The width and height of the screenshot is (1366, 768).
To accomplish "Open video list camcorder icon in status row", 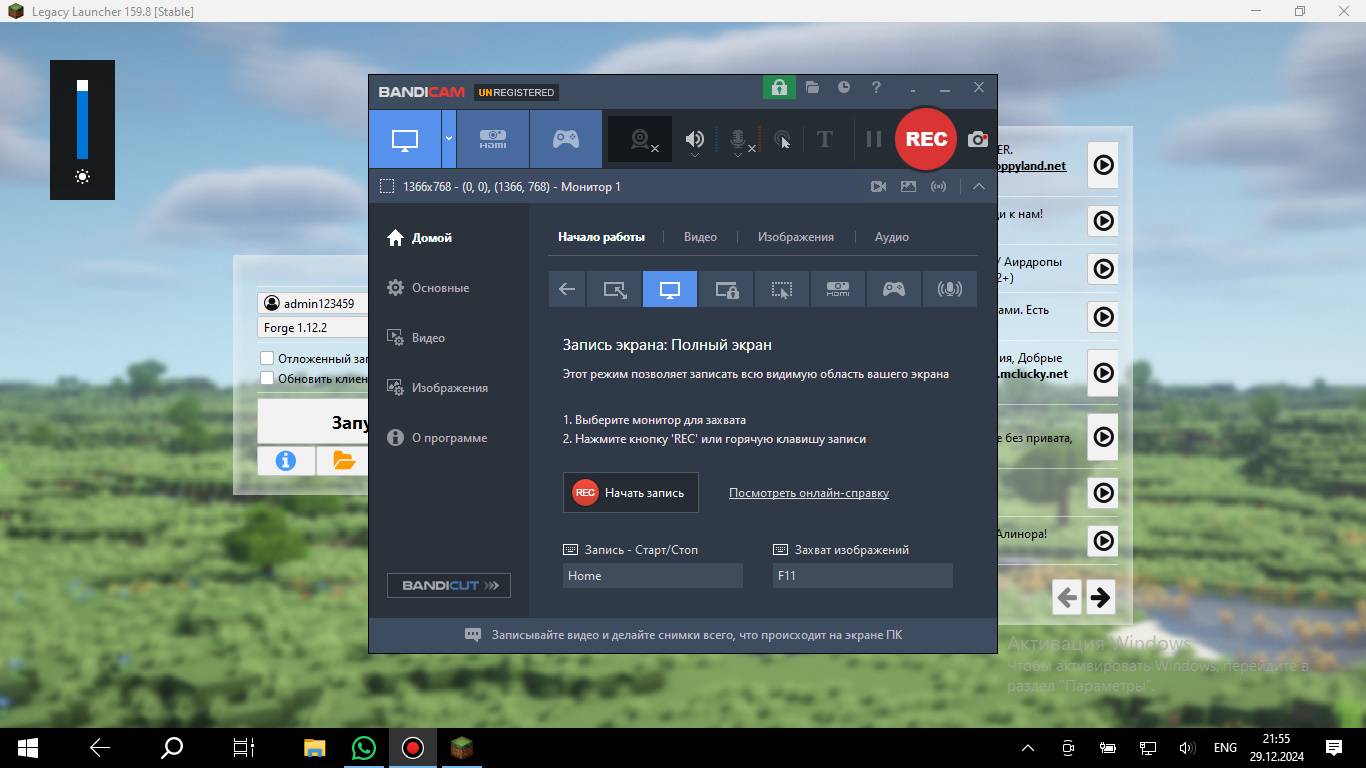I will pos(878,186).
